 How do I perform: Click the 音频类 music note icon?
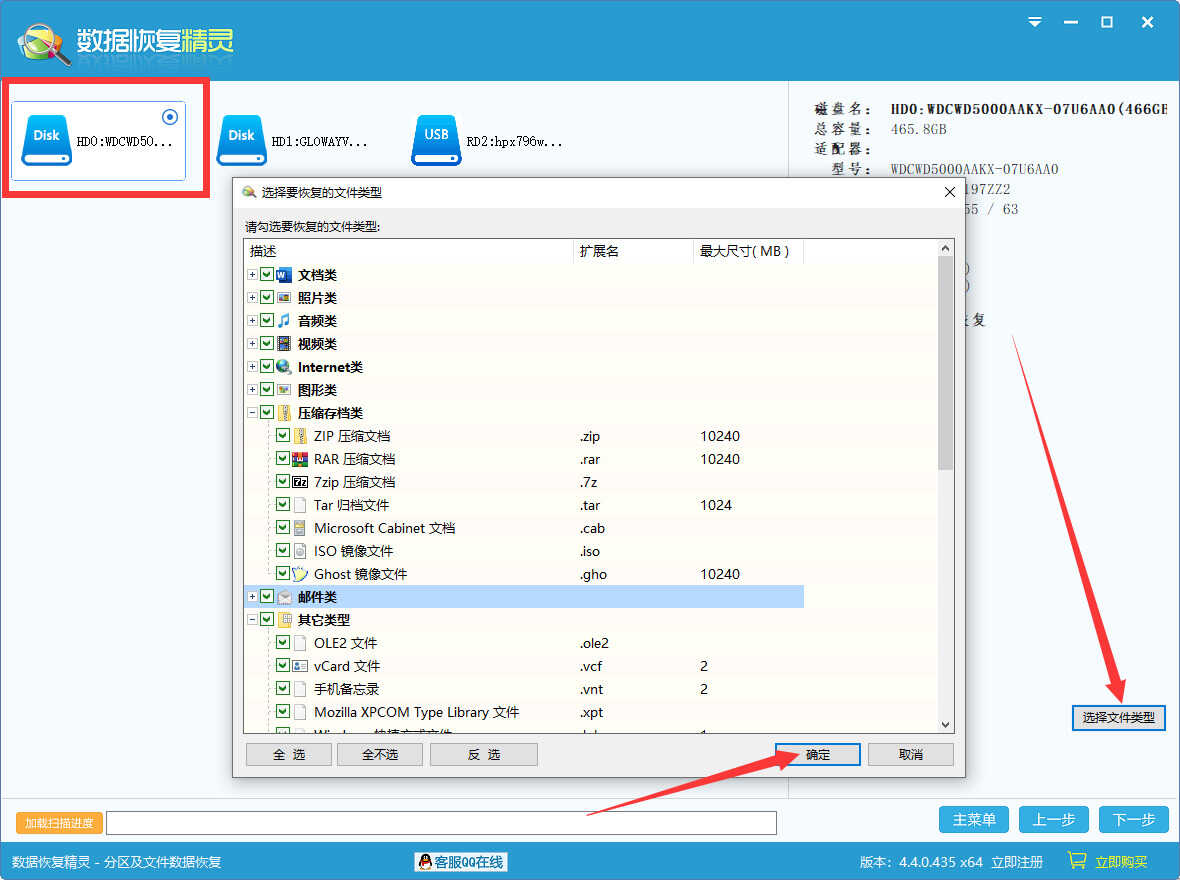click(284, 321)
